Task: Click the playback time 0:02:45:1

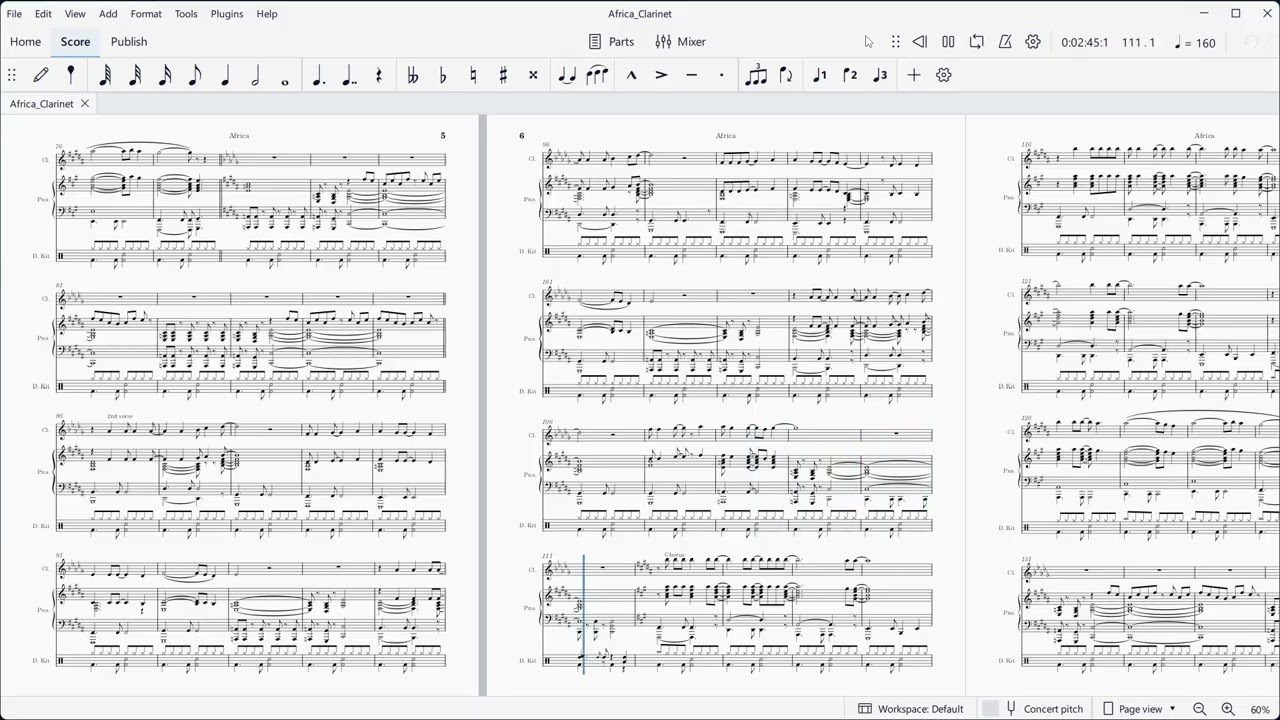Action: 1084,43
